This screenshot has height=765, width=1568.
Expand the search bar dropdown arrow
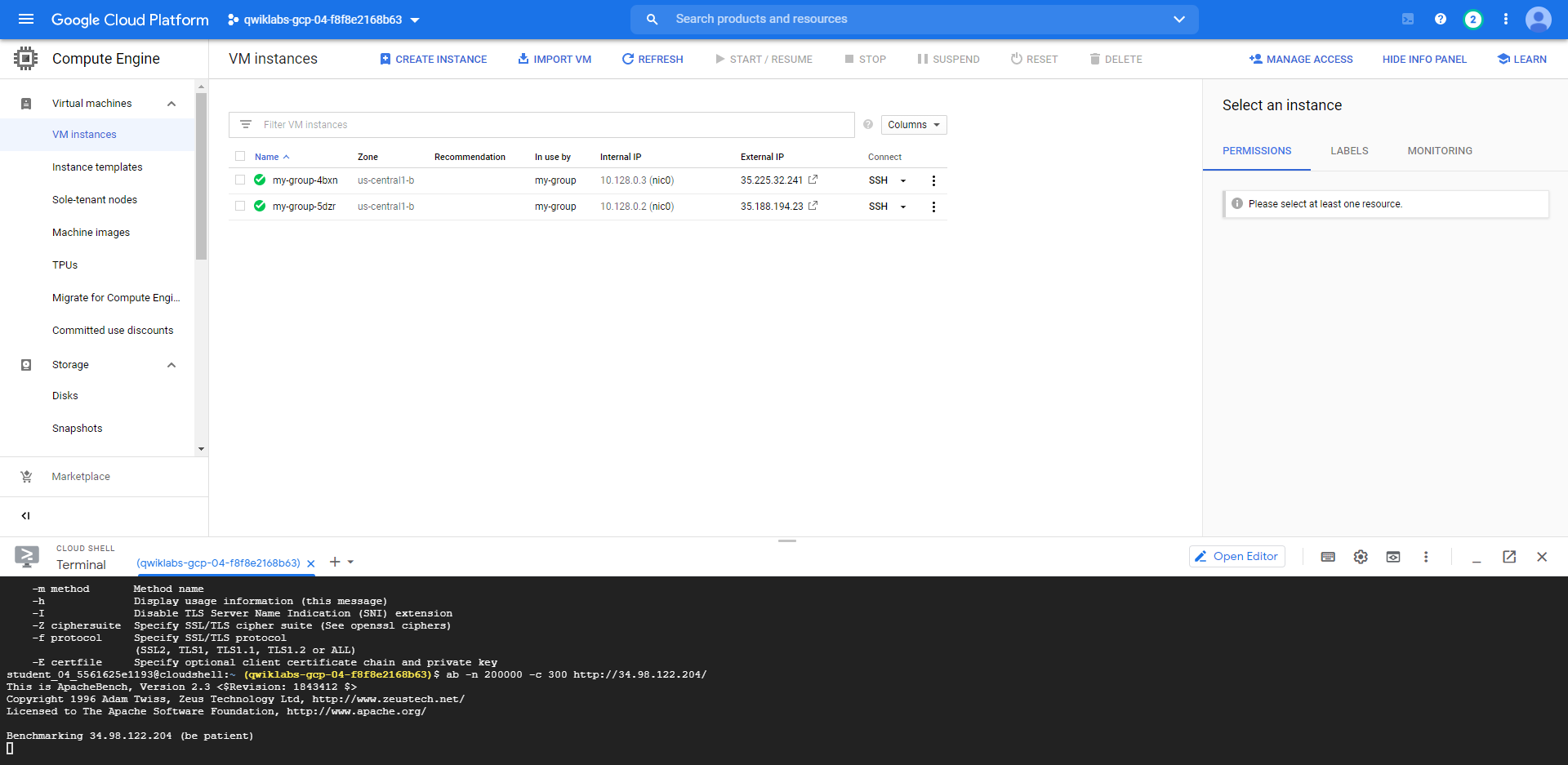[1178, 19]
